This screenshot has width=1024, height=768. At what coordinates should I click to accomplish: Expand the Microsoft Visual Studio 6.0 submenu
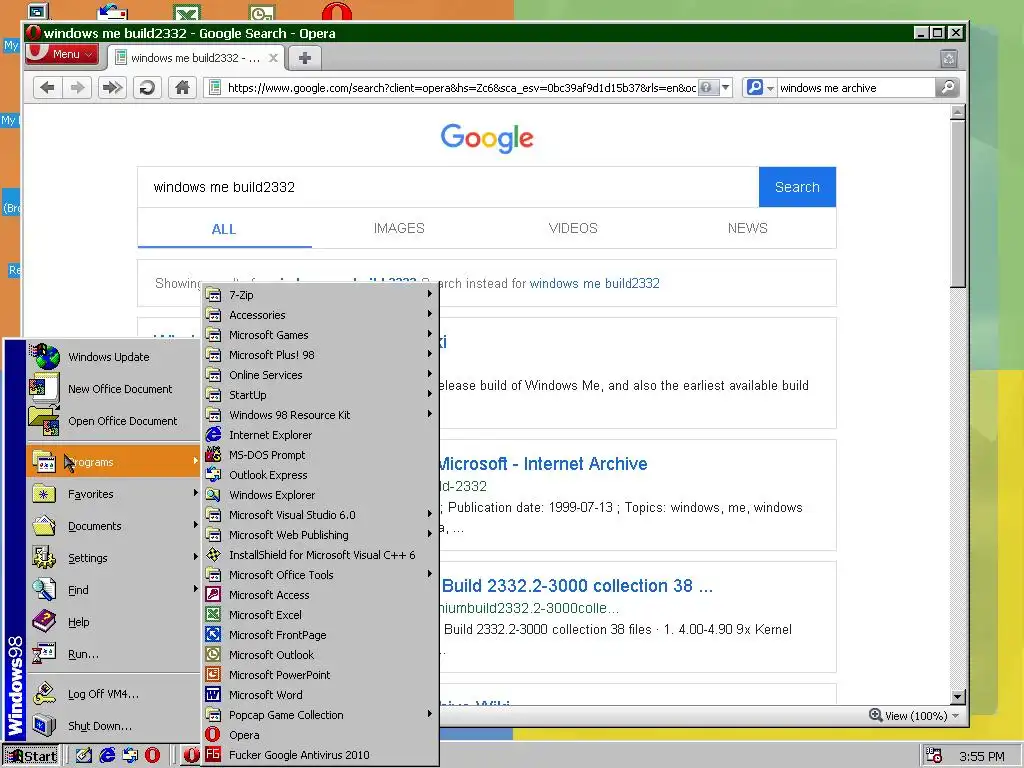click(320, 515)
